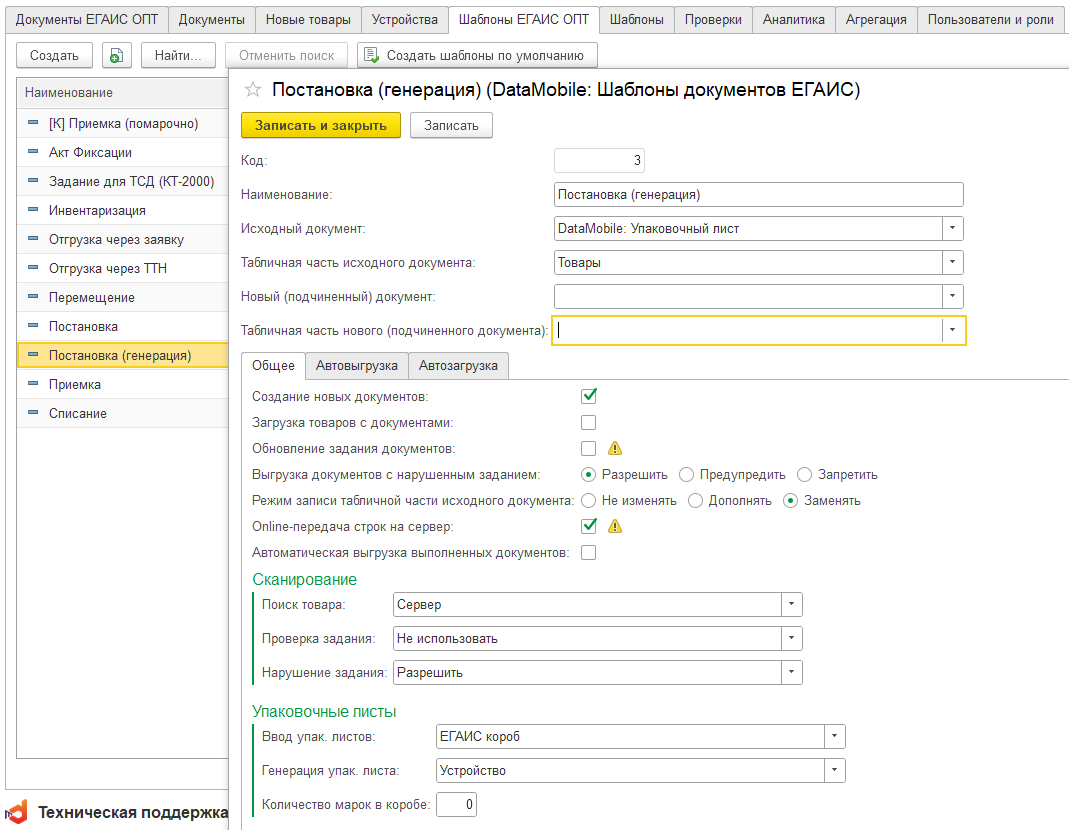Open the Устройства tab
The height and width of the screenshot is (830, 1069).
click(405, 20)
